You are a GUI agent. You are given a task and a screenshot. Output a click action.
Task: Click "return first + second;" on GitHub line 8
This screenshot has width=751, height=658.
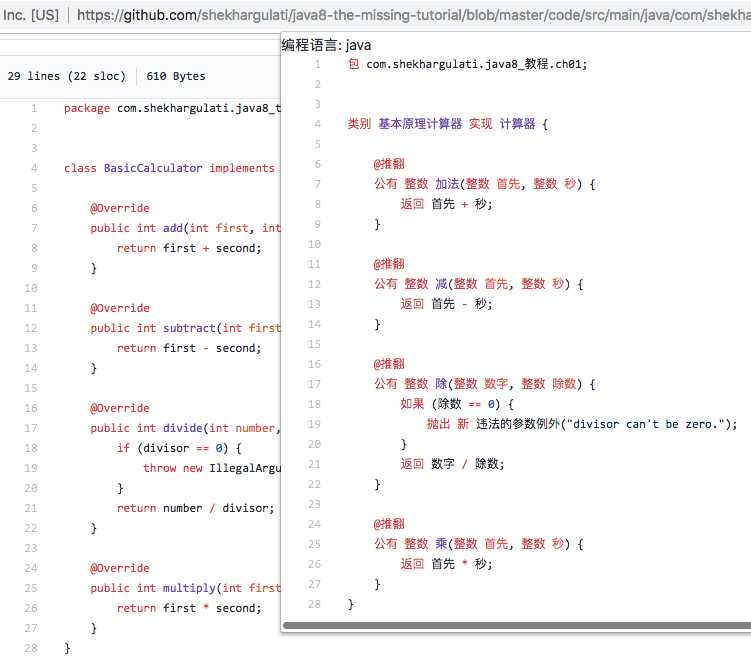point(189,248)
